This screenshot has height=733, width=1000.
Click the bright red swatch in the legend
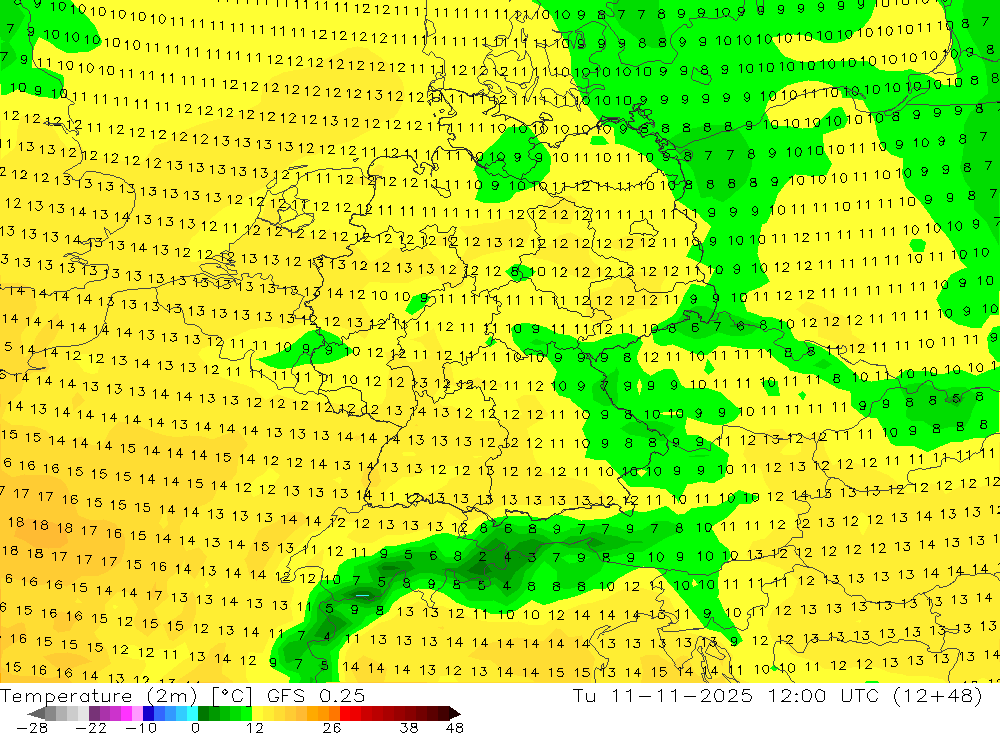[345, 713]
